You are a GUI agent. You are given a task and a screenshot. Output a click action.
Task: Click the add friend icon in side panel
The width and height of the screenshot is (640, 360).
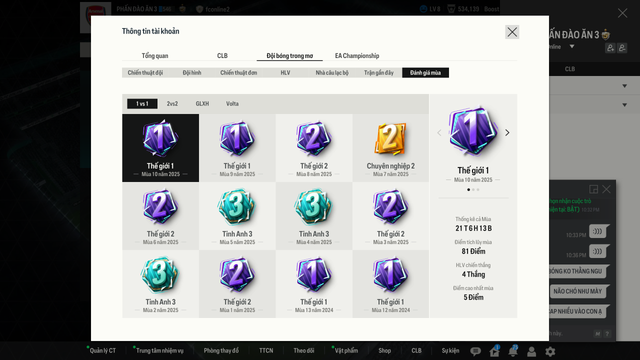[610, 48]
